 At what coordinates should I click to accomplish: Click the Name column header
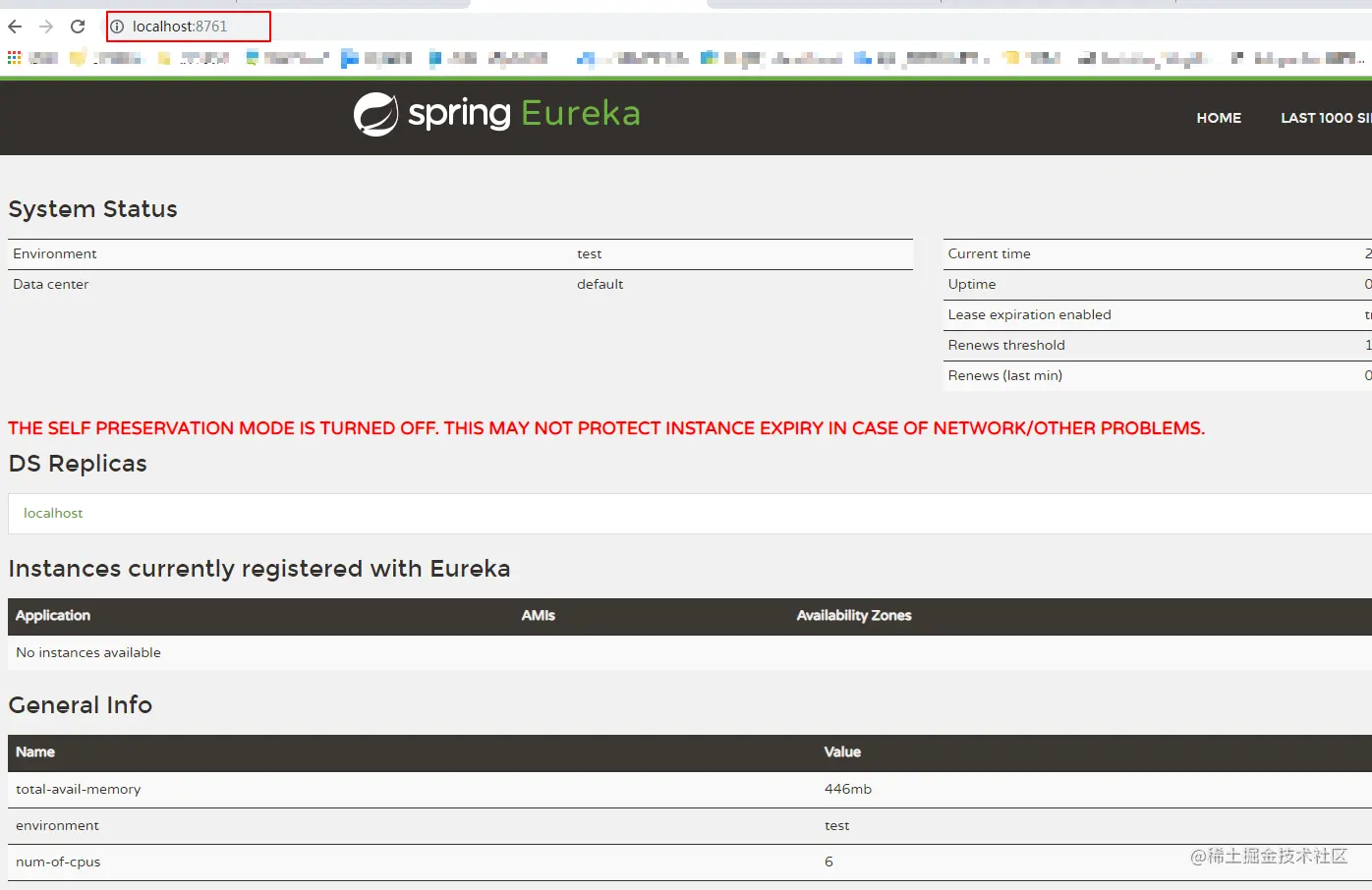tap(35, 752)
